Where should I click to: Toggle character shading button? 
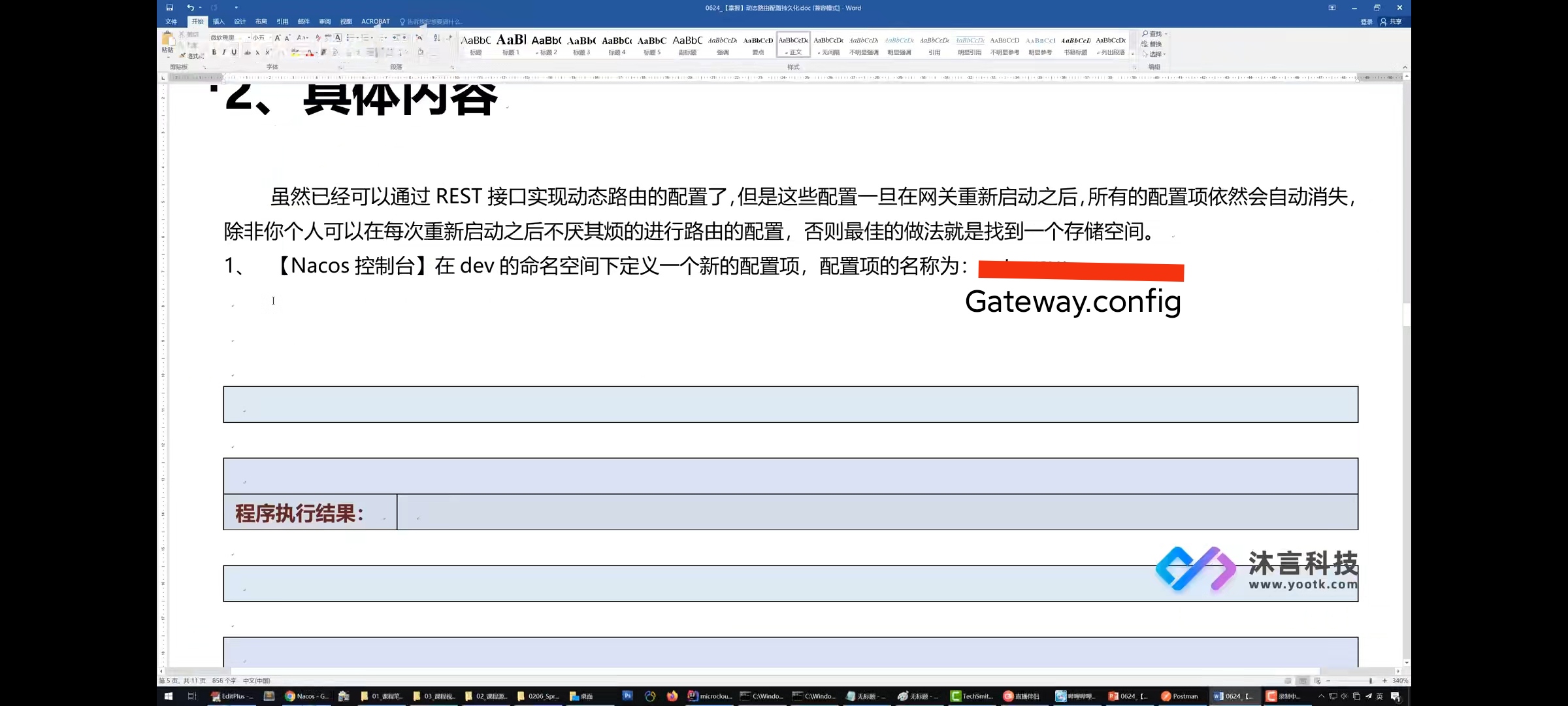tap(324, 52)
